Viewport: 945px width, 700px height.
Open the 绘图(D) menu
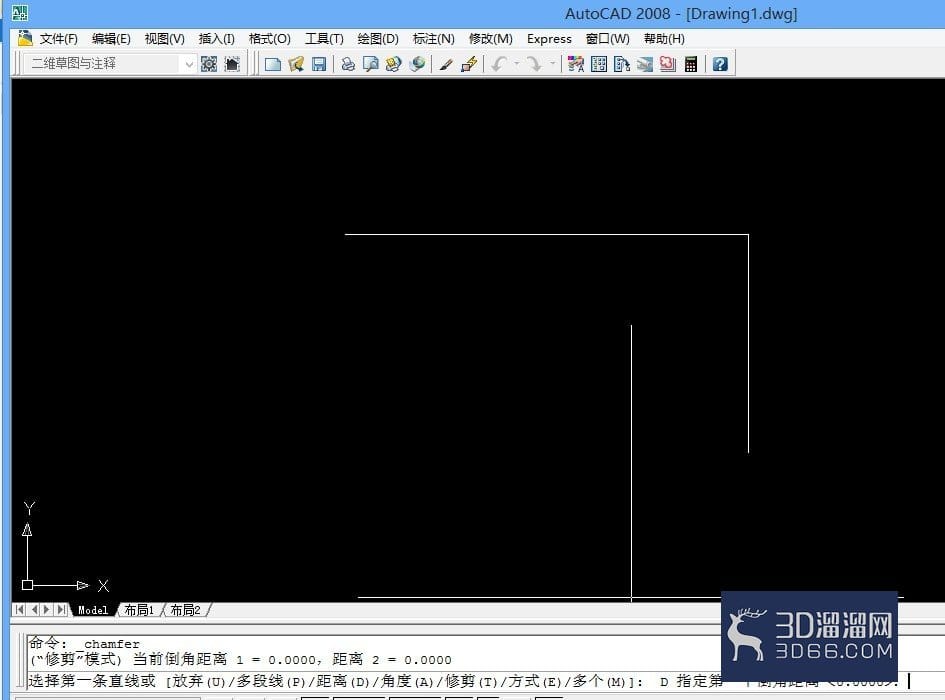coord(378,39)
